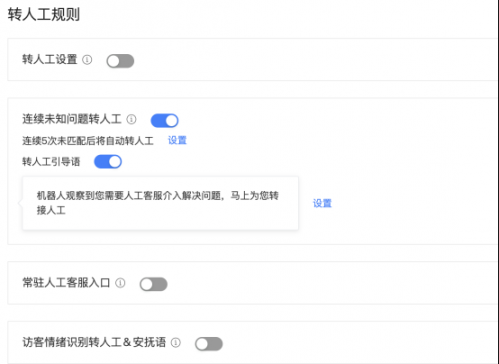Click the 机器人观察到 guide message text box
Viewport: 499px width, 364px height.
(x=160, y=203)
